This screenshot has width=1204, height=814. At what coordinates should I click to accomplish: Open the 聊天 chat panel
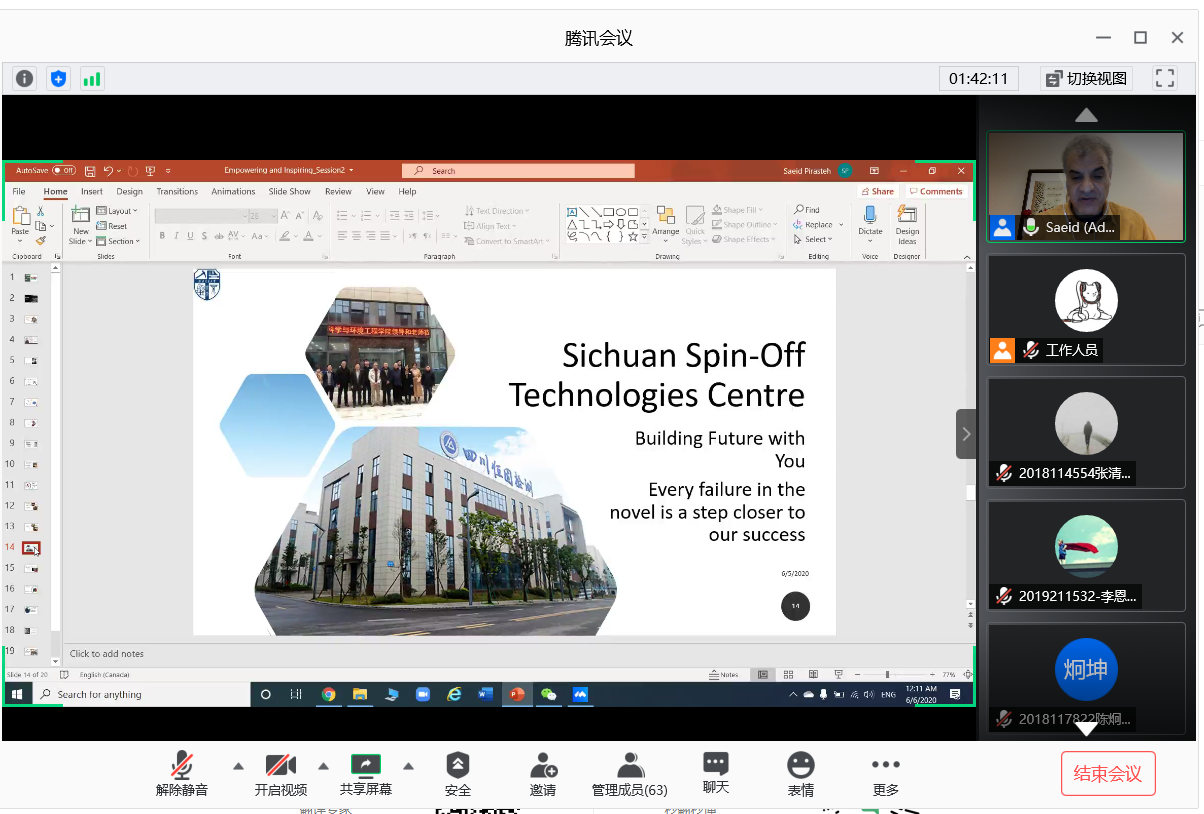716,774
